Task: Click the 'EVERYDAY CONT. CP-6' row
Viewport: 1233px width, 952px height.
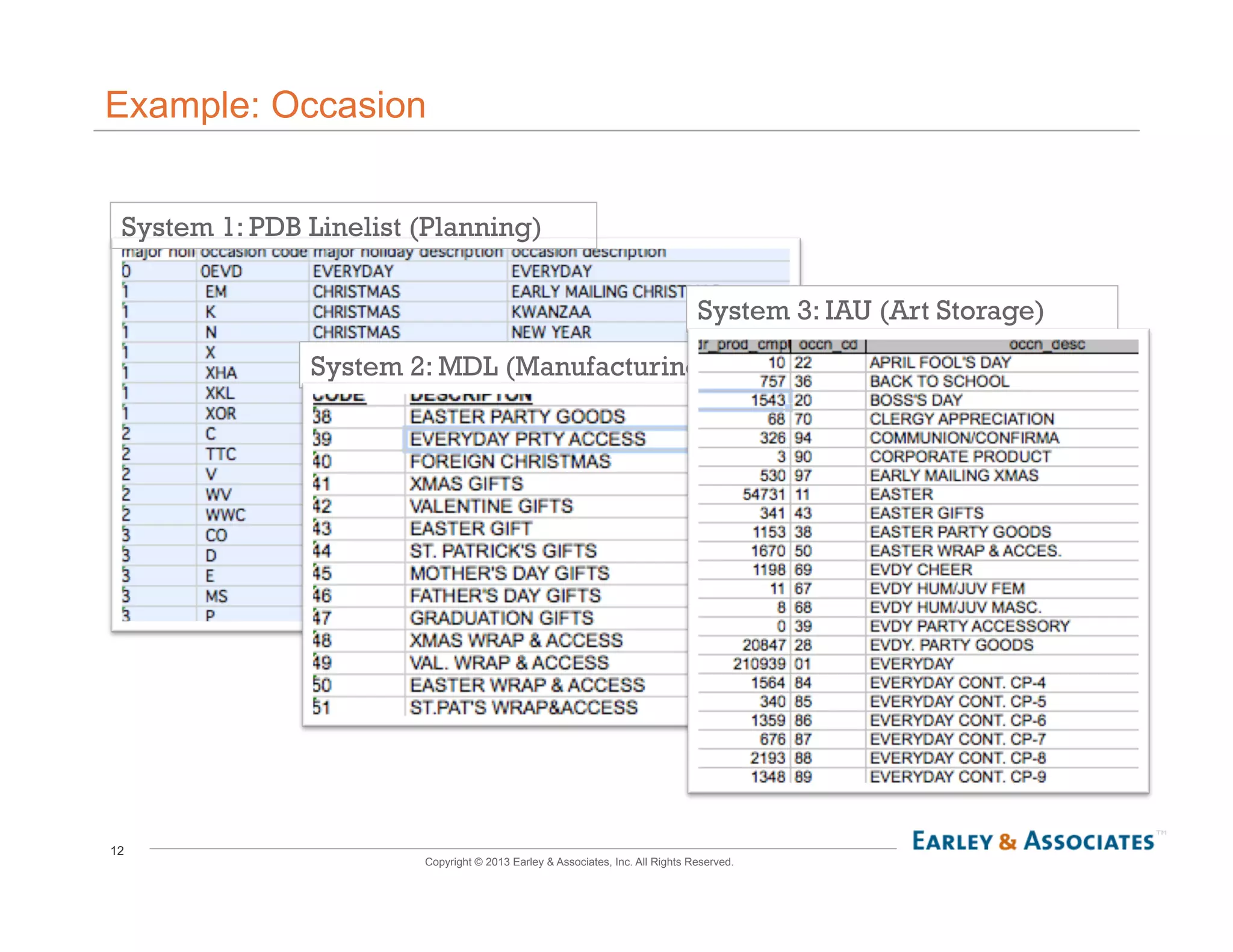Action: (x=918, y=720)
